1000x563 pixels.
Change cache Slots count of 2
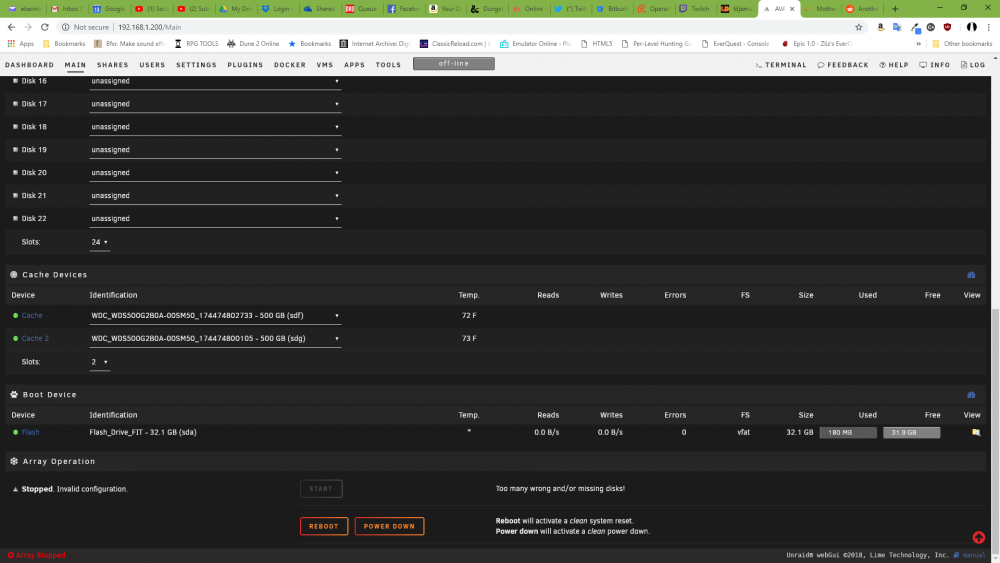click(x=99, y=362)
